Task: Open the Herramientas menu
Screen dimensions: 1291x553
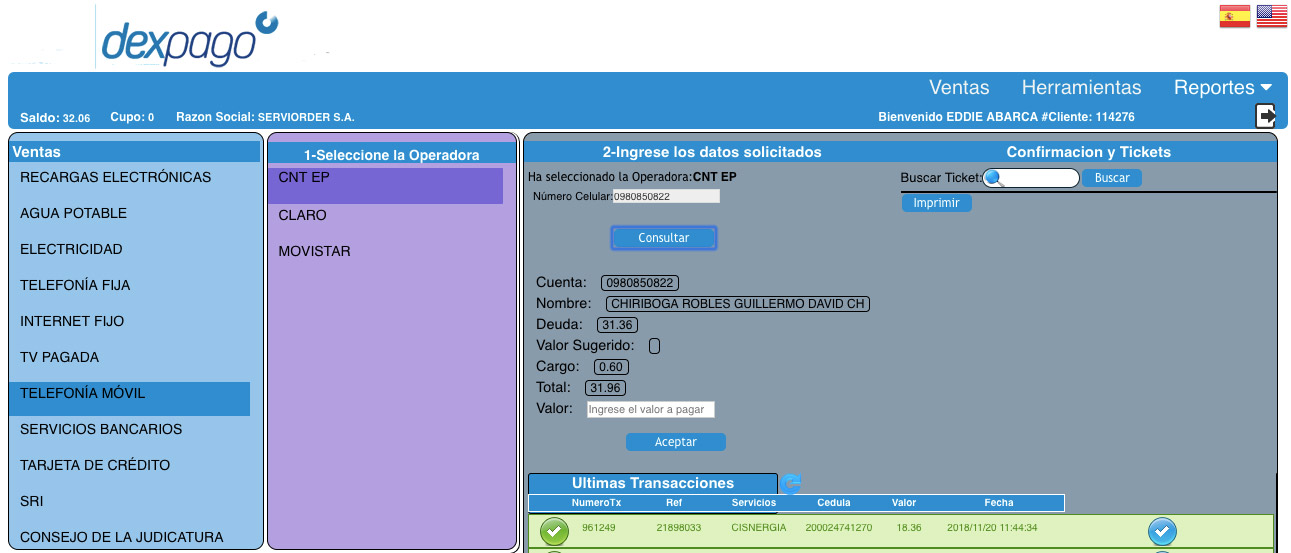Action: tap(1081, 87)
